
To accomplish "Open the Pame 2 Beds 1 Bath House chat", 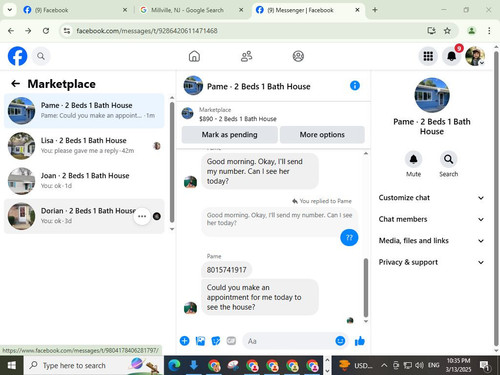I will click(84, 111).
